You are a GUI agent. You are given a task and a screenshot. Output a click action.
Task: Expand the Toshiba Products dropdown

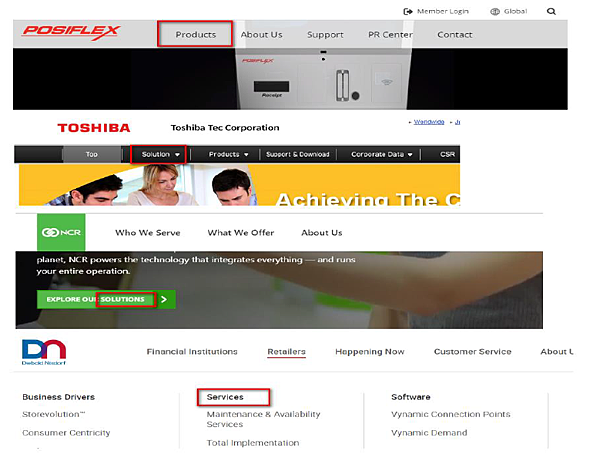(x=228, y=154)
